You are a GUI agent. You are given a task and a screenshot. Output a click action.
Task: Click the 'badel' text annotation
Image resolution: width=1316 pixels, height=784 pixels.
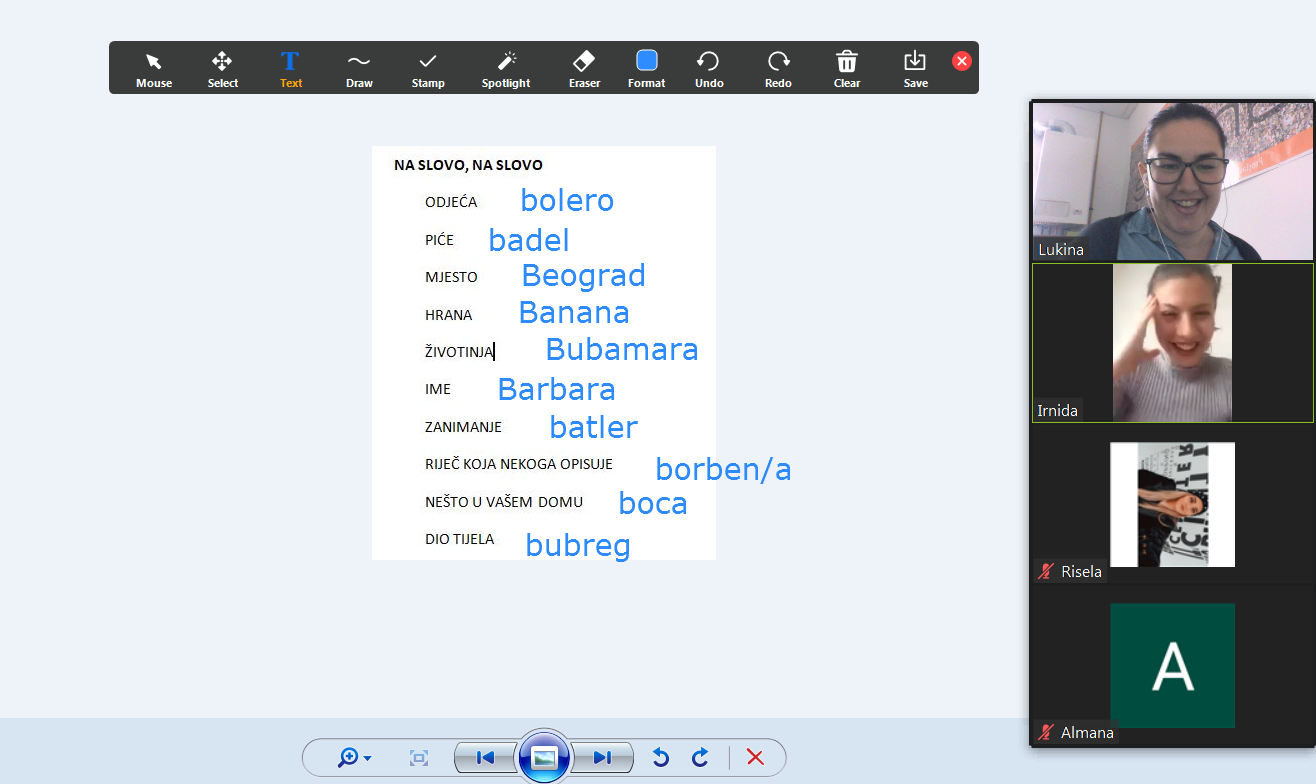point(529,241)
